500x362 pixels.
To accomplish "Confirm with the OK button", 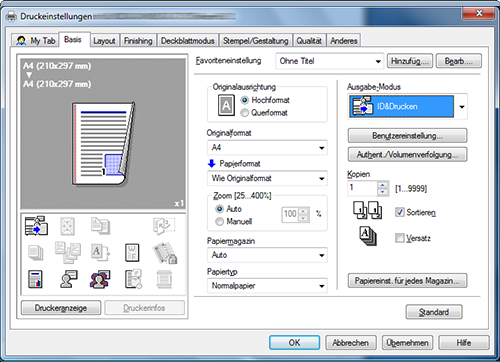I will pyautogui.click(x=294, y=343).
